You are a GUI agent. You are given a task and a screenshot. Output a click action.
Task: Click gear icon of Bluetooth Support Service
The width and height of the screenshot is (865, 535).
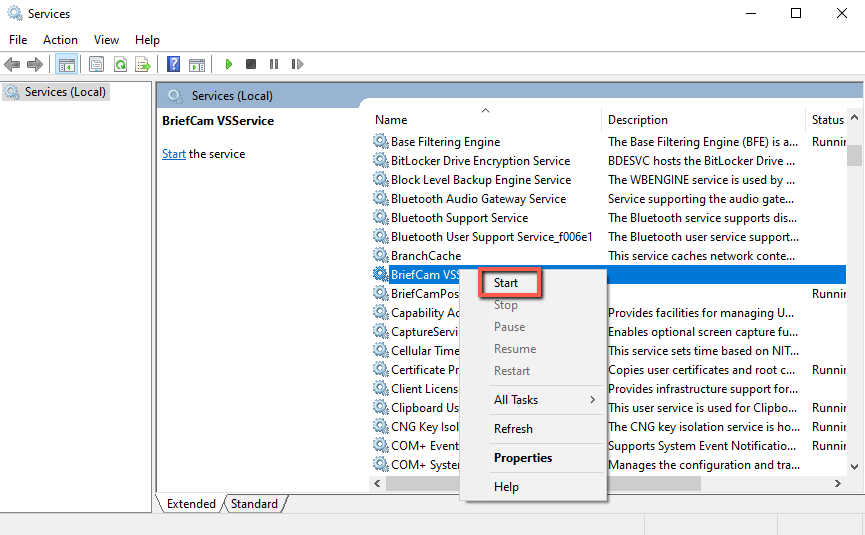[x=381, y=217]
